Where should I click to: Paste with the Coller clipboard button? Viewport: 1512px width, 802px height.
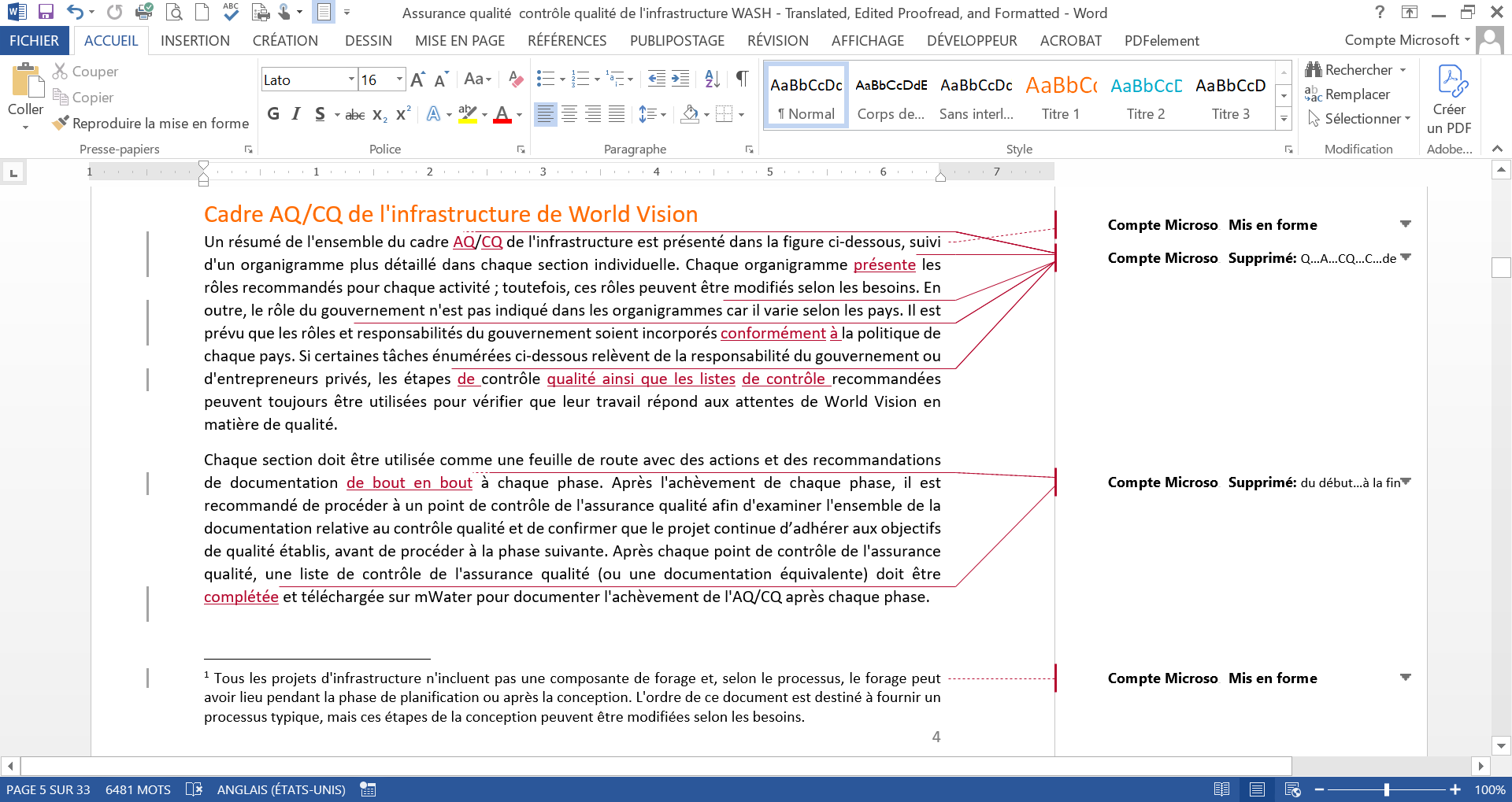pyautogui.click(x=25, y=96)
